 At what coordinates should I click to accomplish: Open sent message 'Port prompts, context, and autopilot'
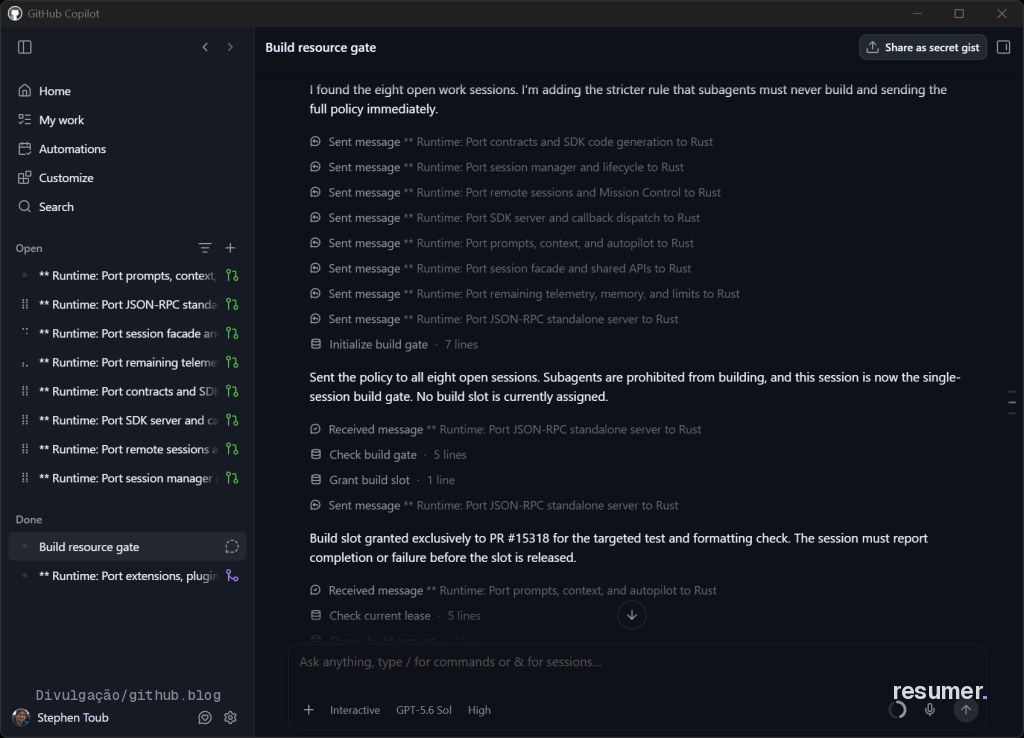click(502, 243)
